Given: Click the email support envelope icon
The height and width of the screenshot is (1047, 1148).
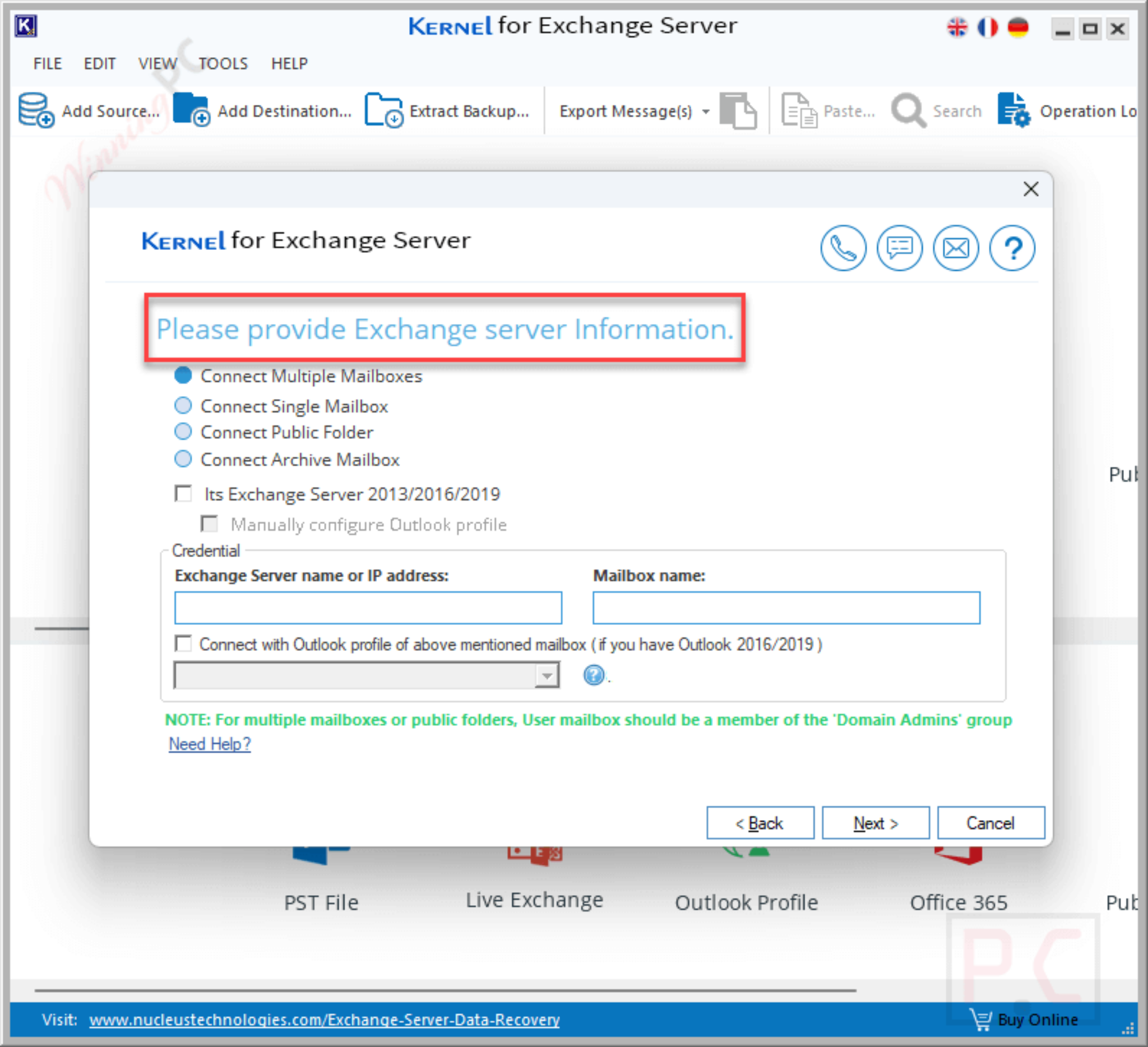Looking at the screenshot, I should pyautogui.click(x=956, y=248).
